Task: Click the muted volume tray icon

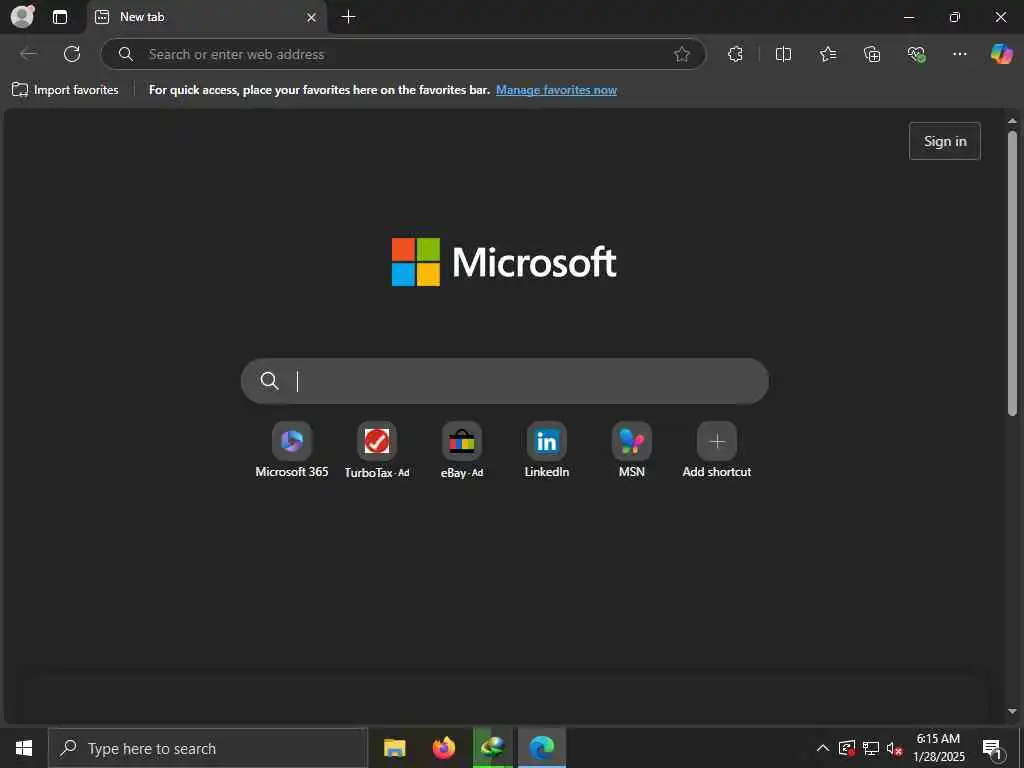Action: pos(895,748)
